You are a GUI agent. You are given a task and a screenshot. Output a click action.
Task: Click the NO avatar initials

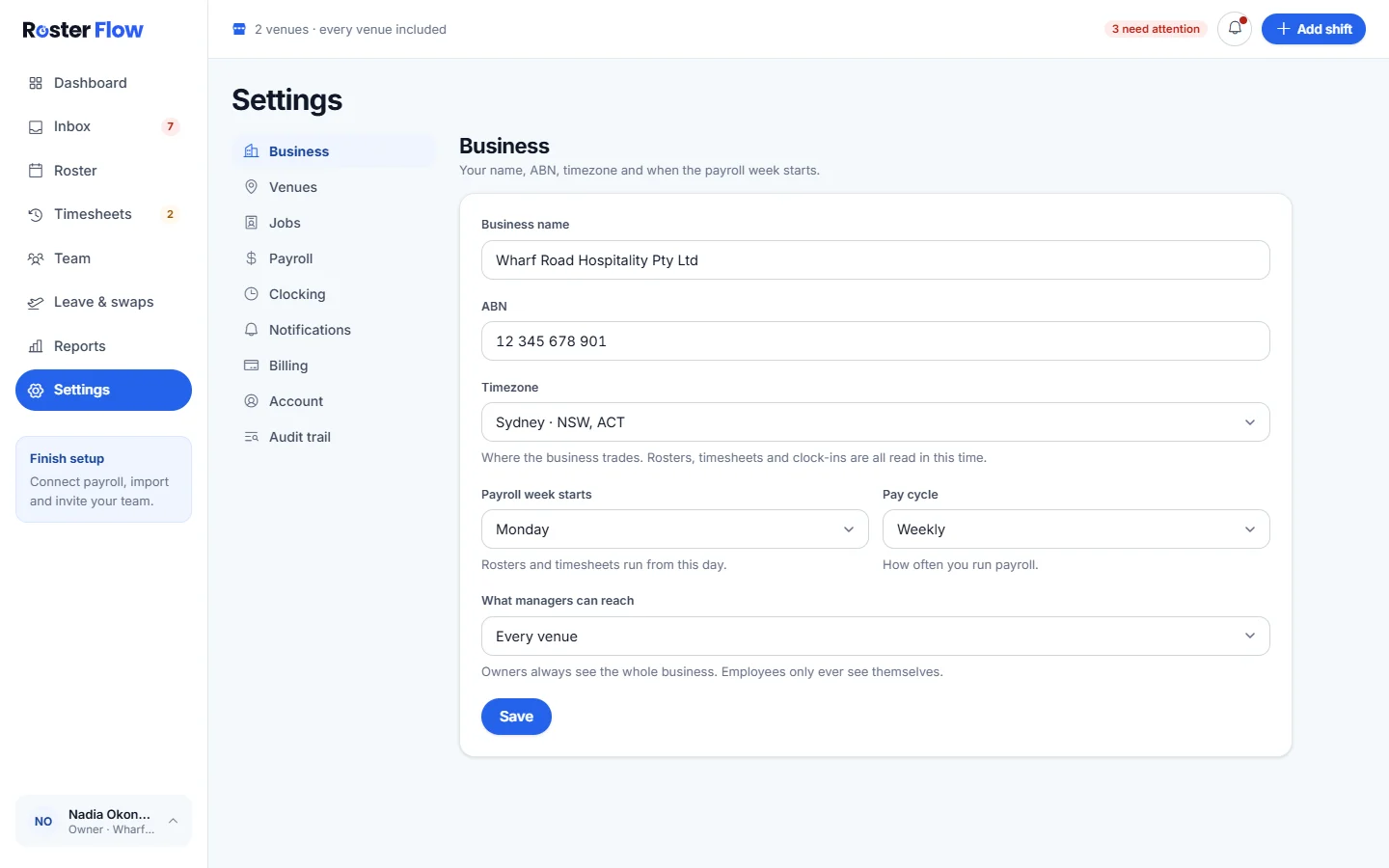pyautogui.click(x=43, y=822)
